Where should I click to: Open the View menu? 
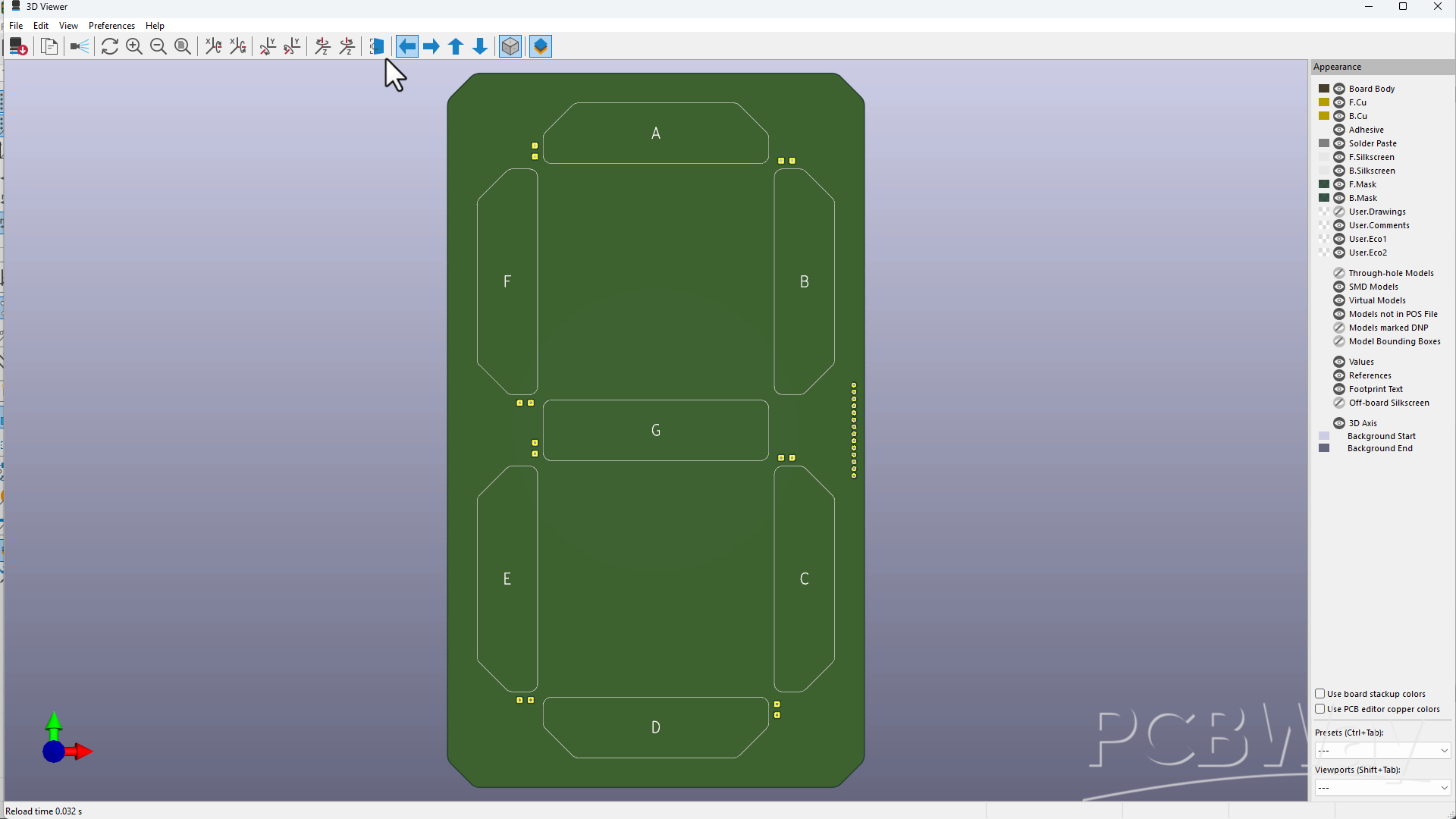pos(68,26)
